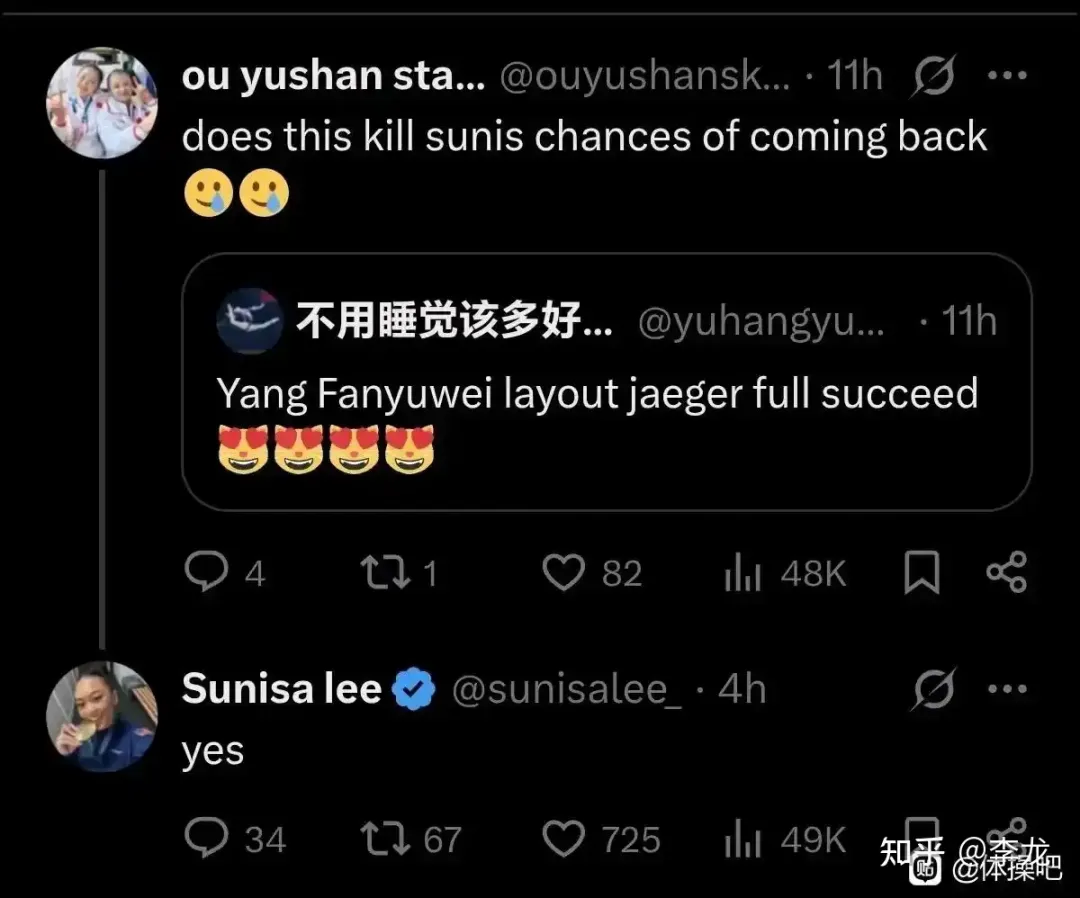Open Sunisa lee's profile picture
1080x898 pixels.
coord(102,715)
